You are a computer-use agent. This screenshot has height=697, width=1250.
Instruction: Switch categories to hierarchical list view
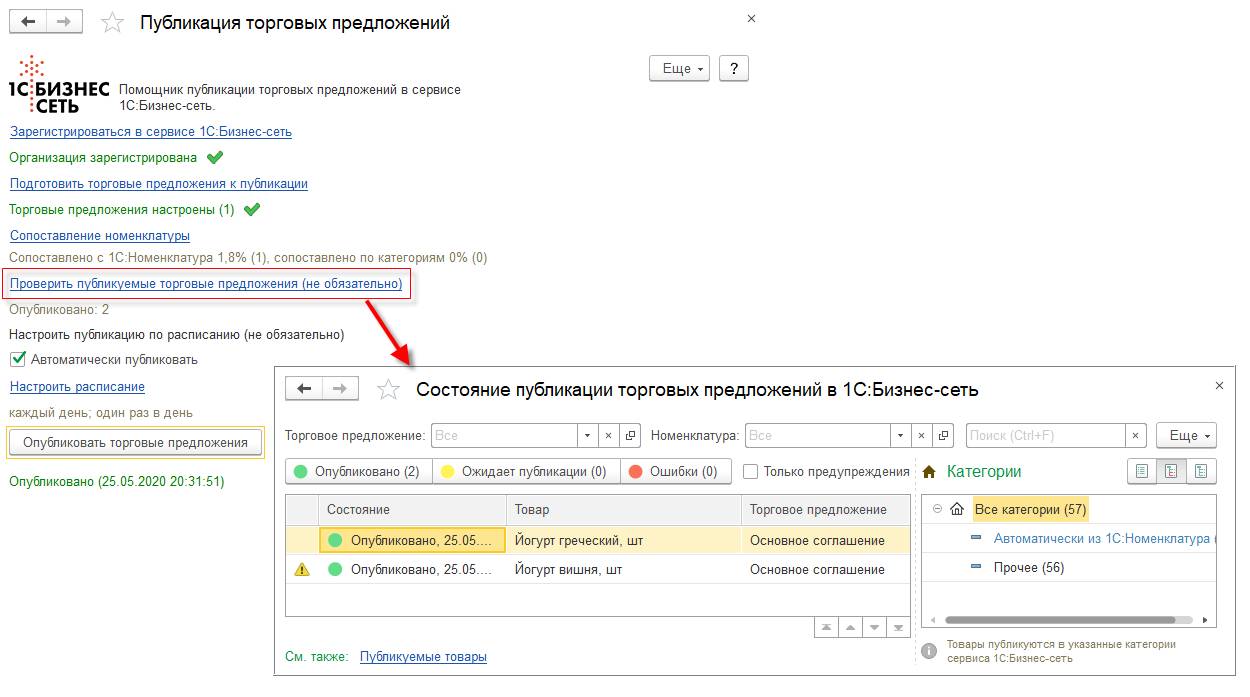[x=1171, y=471]
